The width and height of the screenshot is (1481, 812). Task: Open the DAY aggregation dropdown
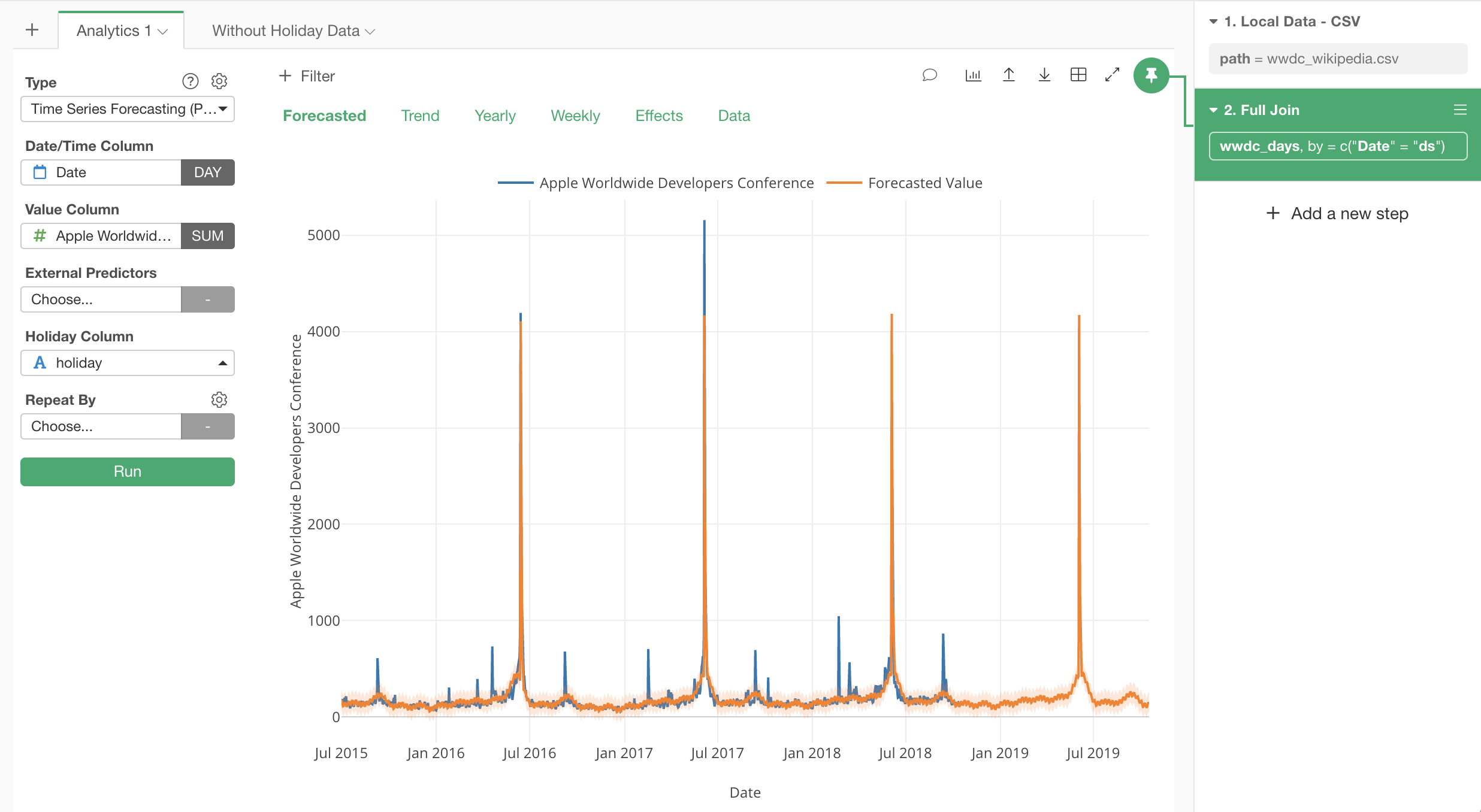pos(208,172)
